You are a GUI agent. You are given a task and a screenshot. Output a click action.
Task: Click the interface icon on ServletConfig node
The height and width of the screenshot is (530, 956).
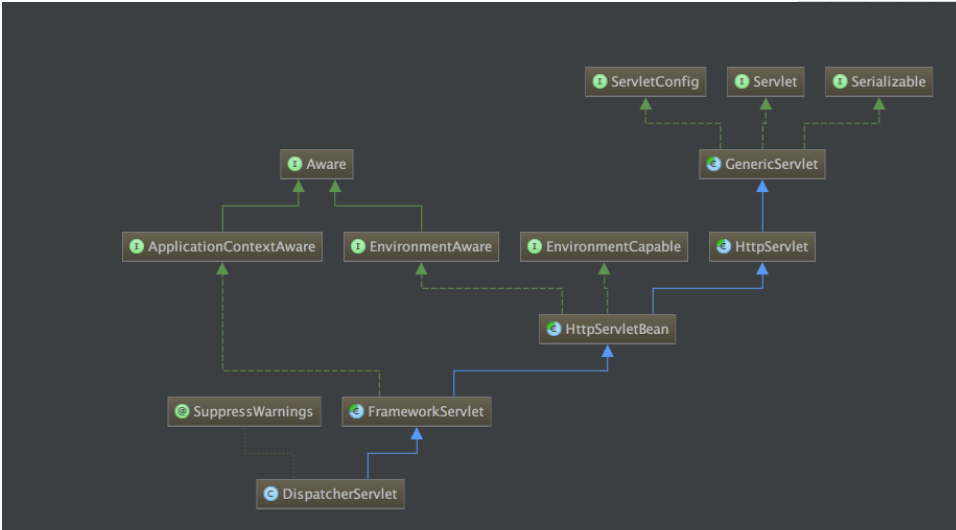click(600, 82)
